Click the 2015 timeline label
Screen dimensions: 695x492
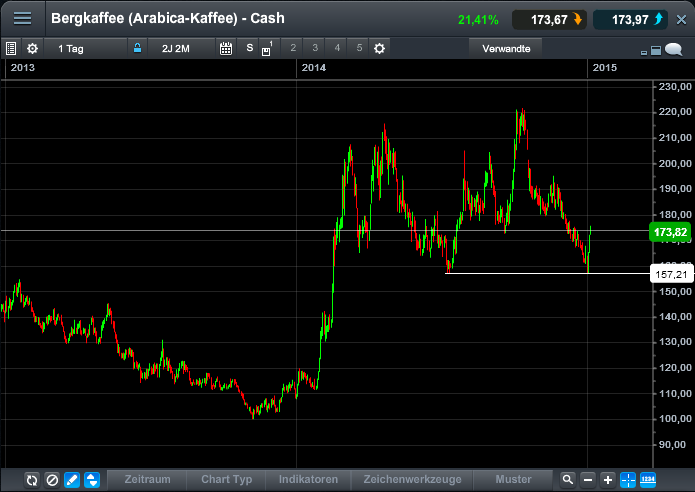605,68
